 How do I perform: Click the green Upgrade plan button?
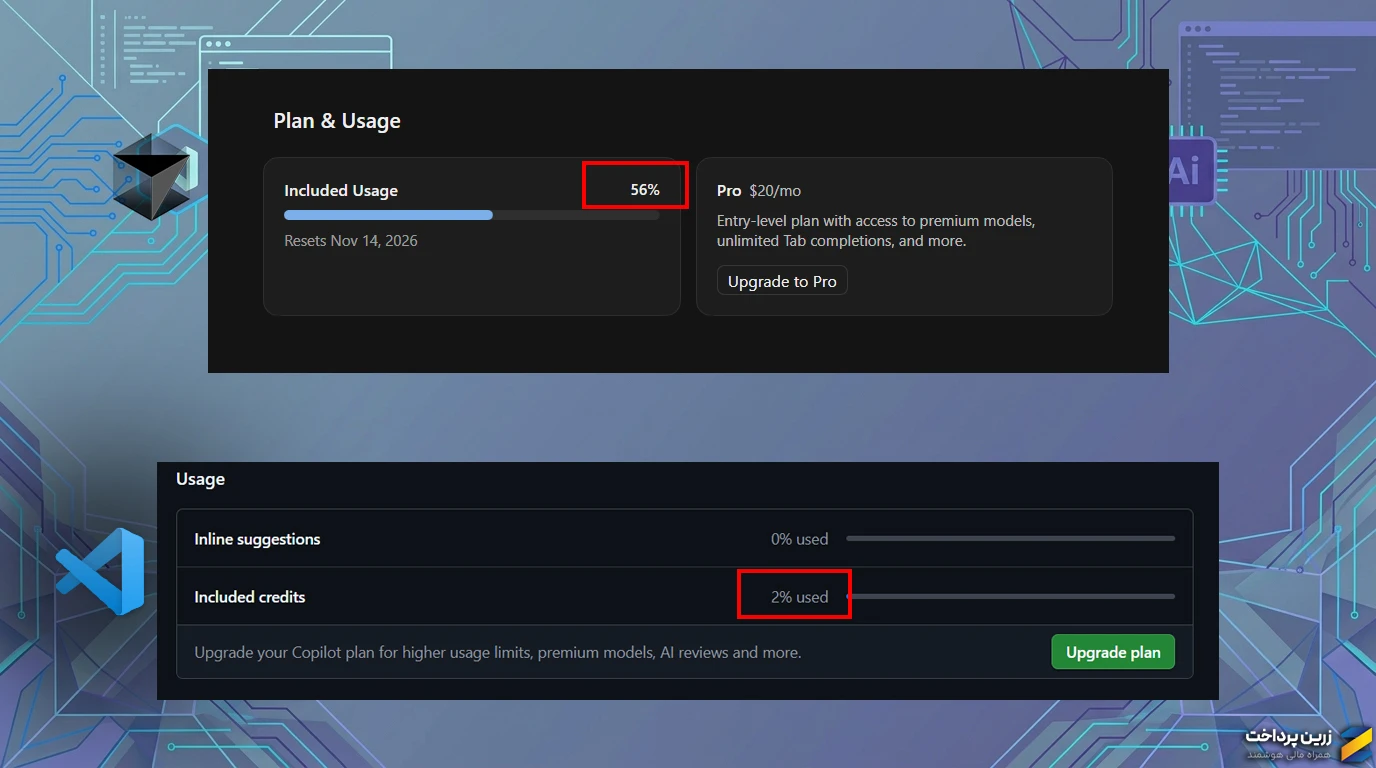coord(1113,652)
